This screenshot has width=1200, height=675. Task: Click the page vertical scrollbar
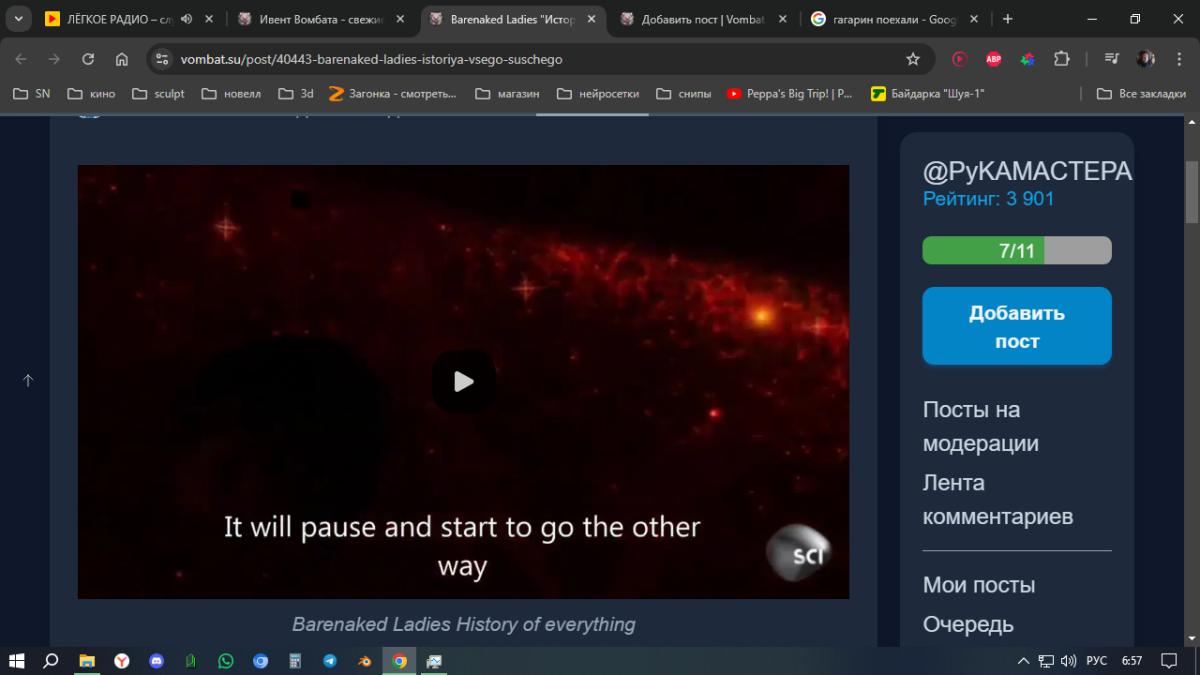point(1192,192)
